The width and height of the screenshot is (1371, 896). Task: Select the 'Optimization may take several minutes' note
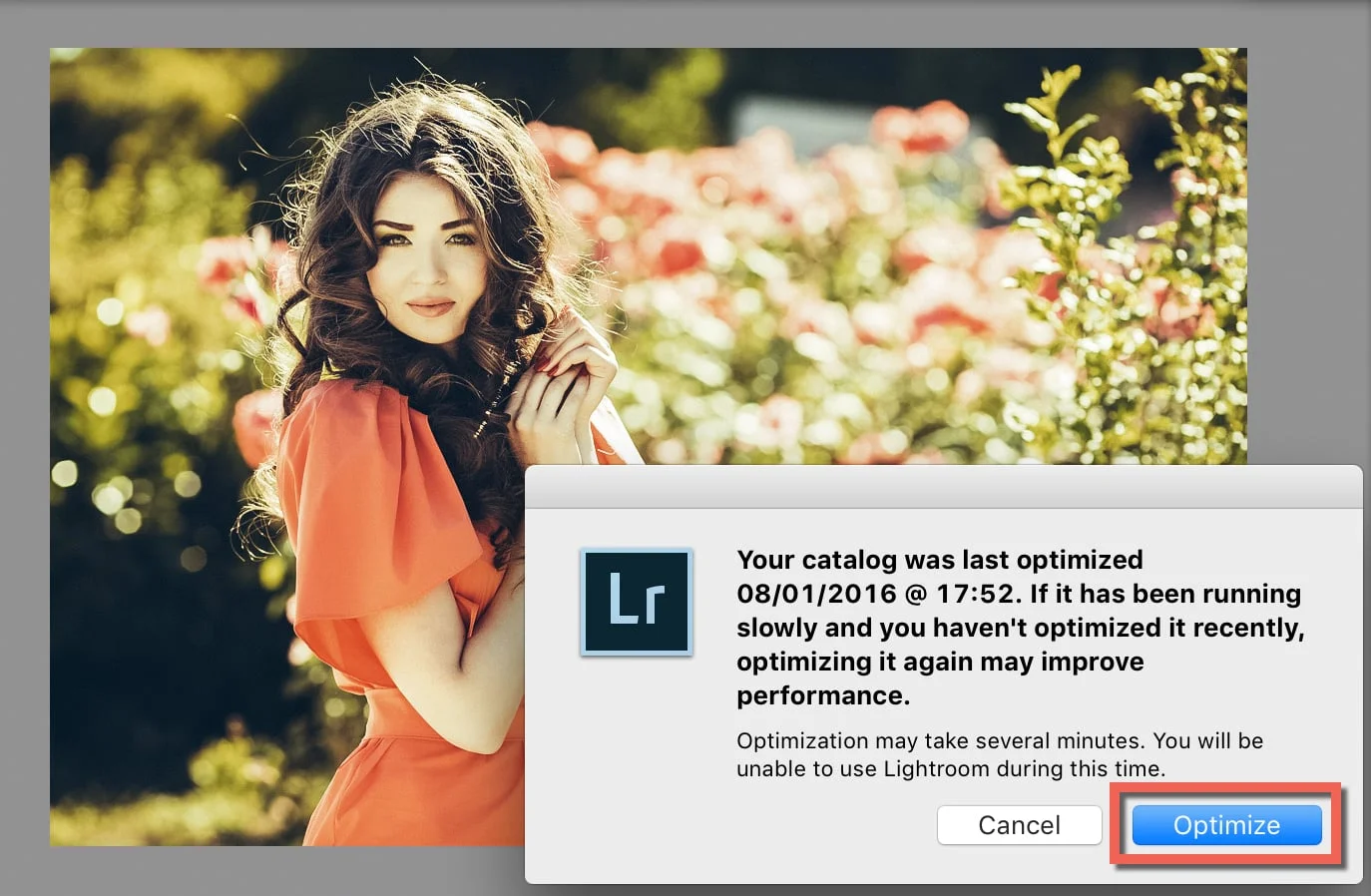click(998, 754)
